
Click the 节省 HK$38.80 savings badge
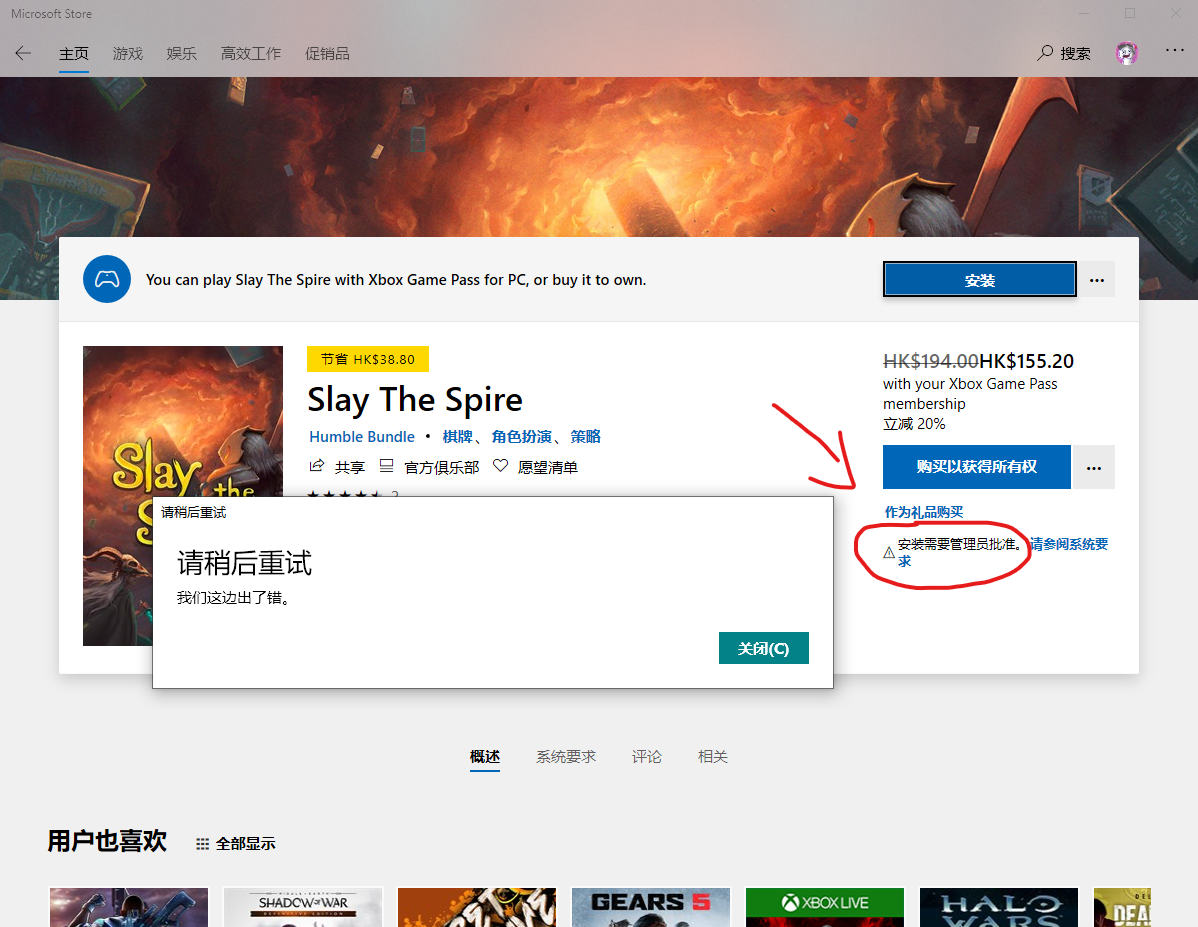[x=367, y=359]
